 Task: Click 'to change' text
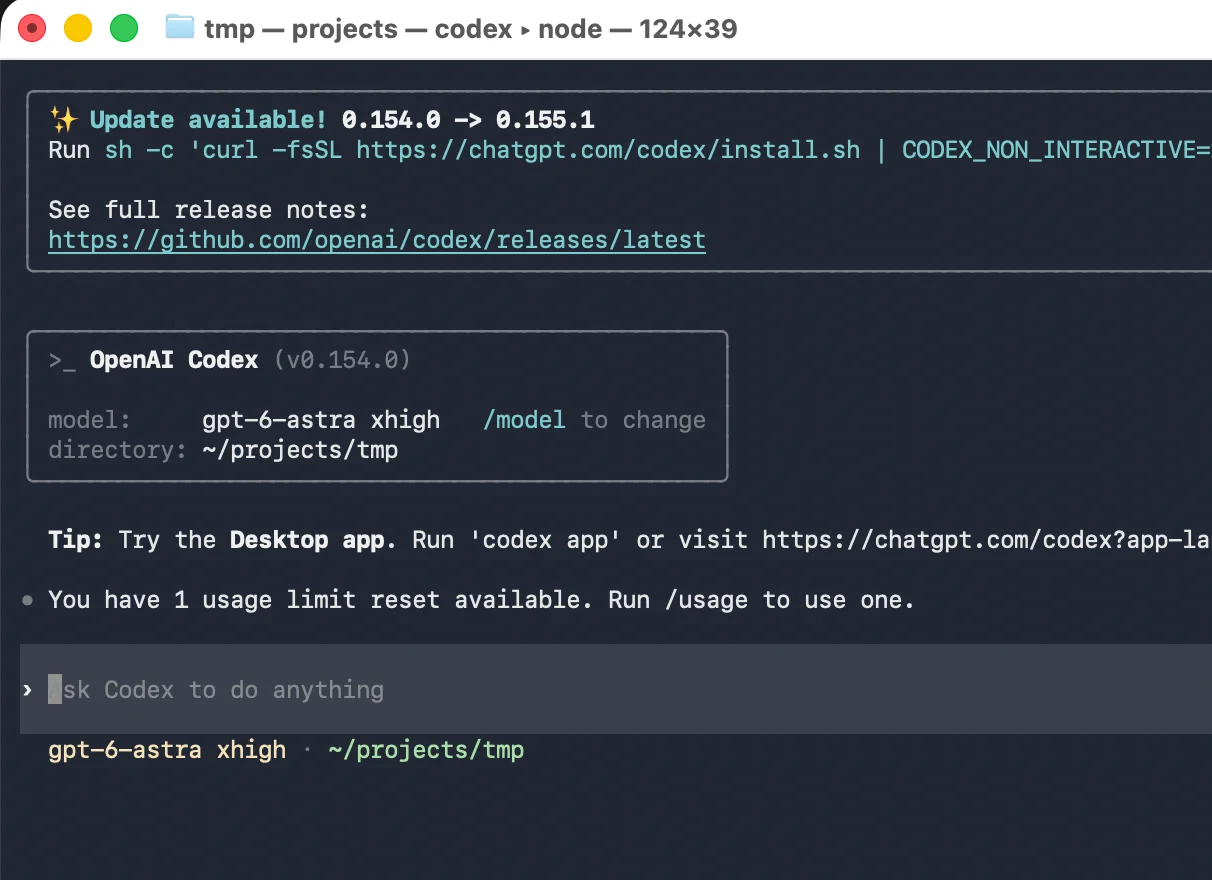643,420
